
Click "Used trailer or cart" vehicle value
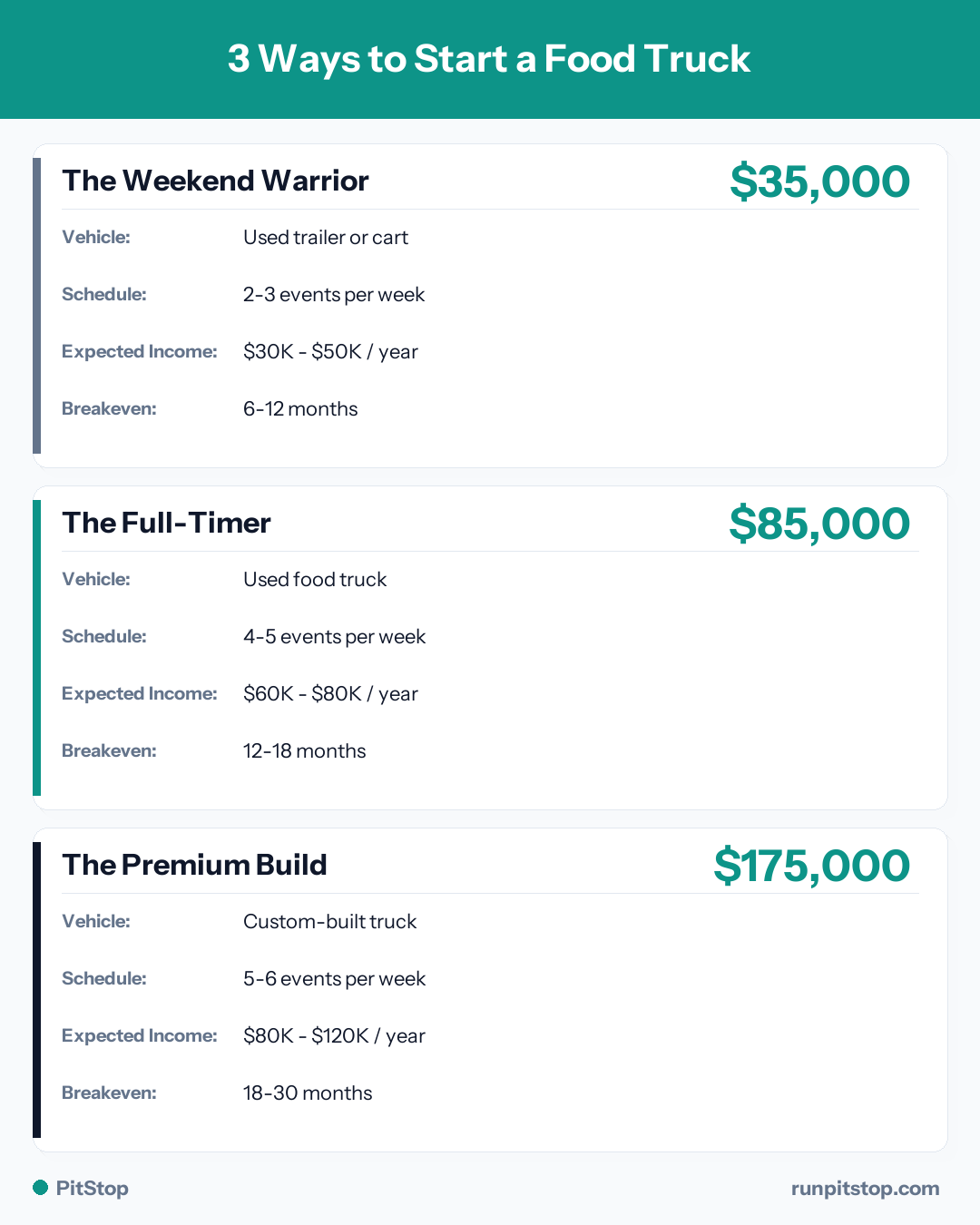click(326, 238)
